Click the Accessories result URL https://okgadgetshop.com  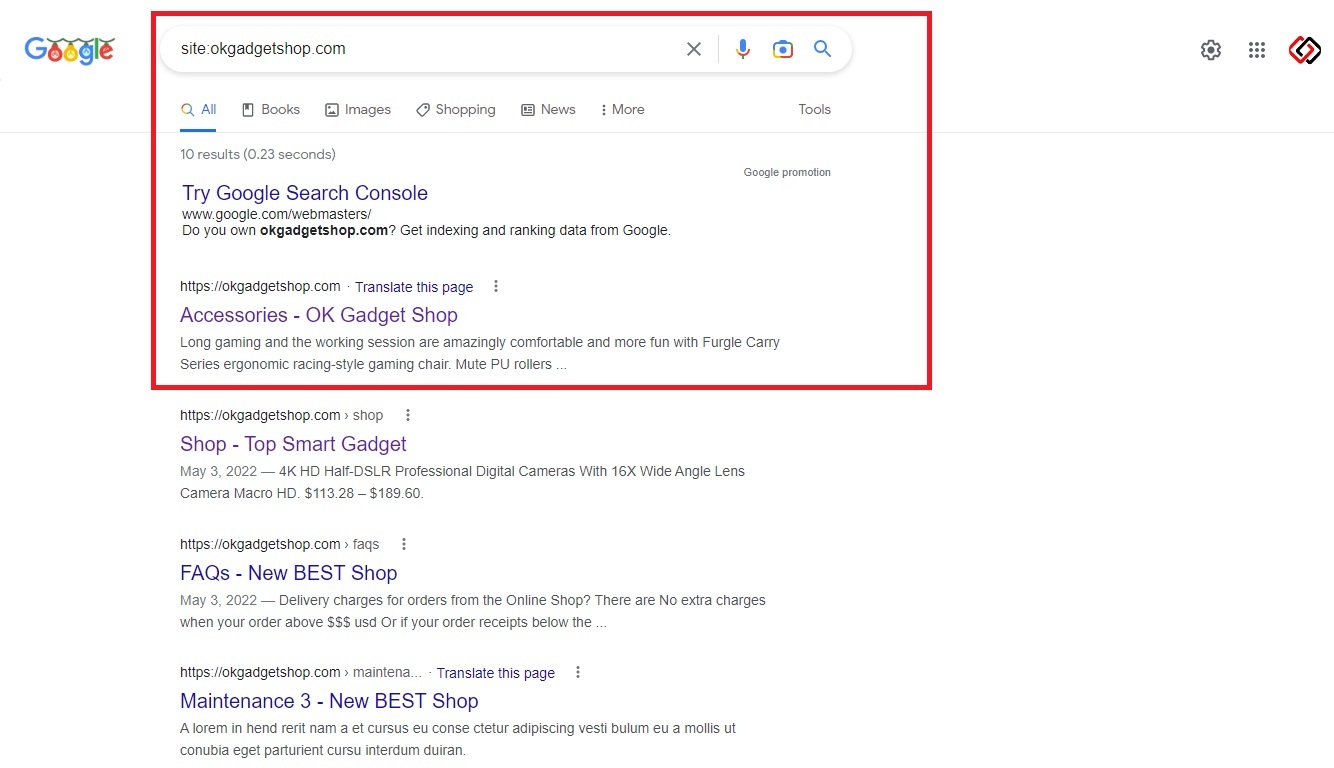tap(260, 286)
